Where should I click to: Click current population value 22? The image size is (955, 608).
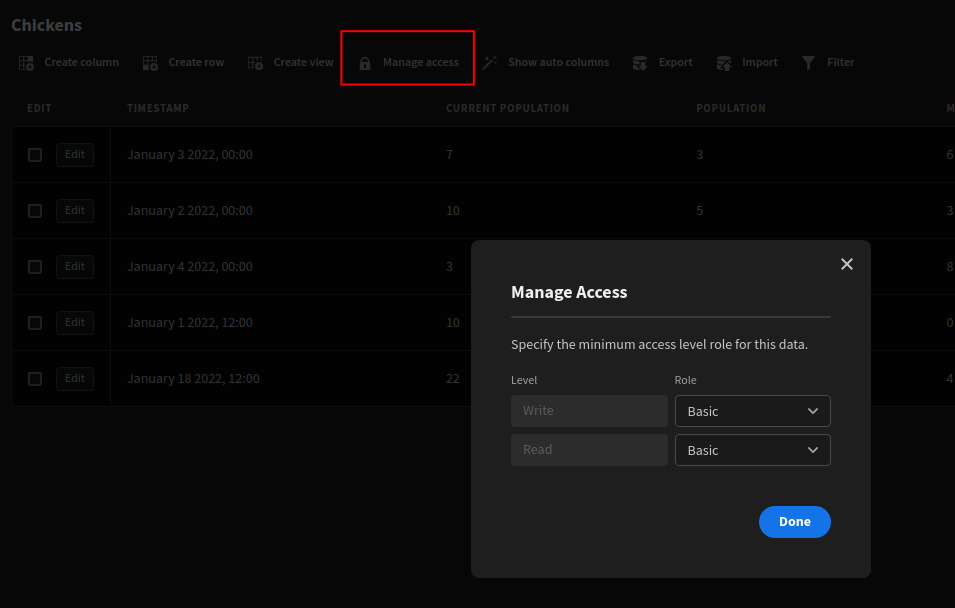coord(453,379)
